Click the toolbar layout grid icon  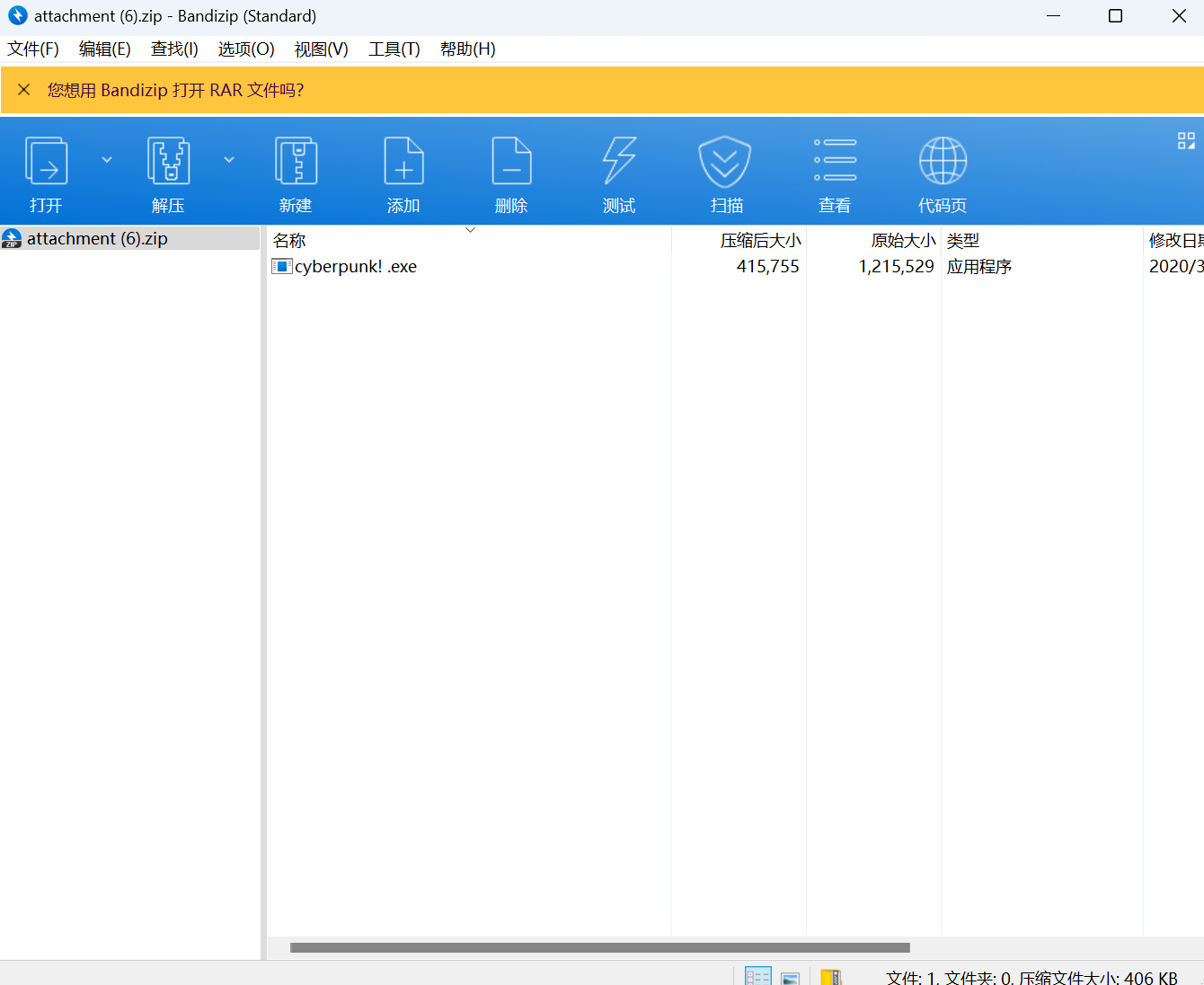pyautogui.click(x=1186, y=140)
